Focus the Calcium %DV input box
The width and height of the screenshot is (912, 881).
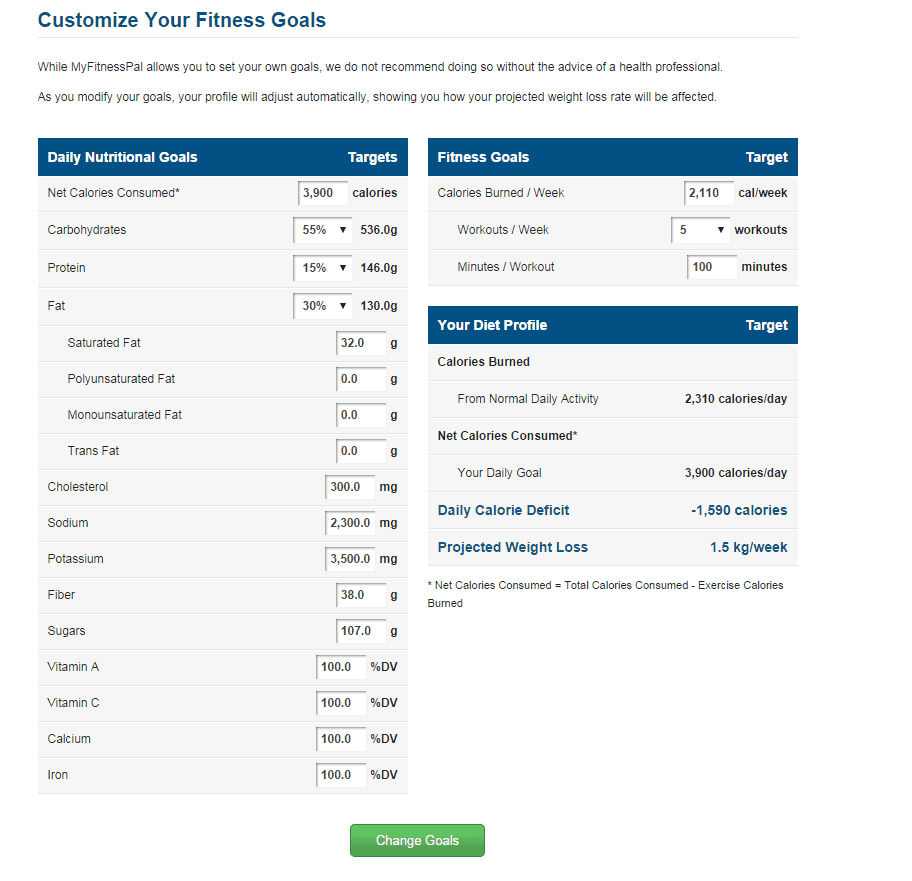[340, 739]
